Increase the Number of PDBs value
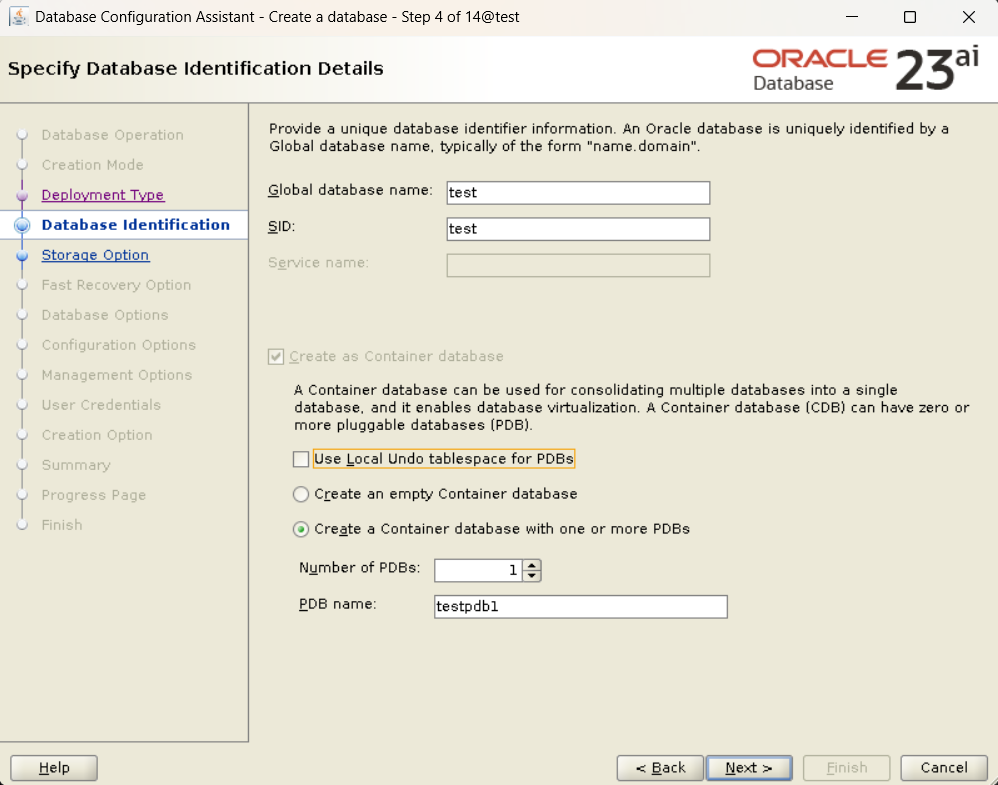This screenshot has height=785, width=998. click(532, 564)
